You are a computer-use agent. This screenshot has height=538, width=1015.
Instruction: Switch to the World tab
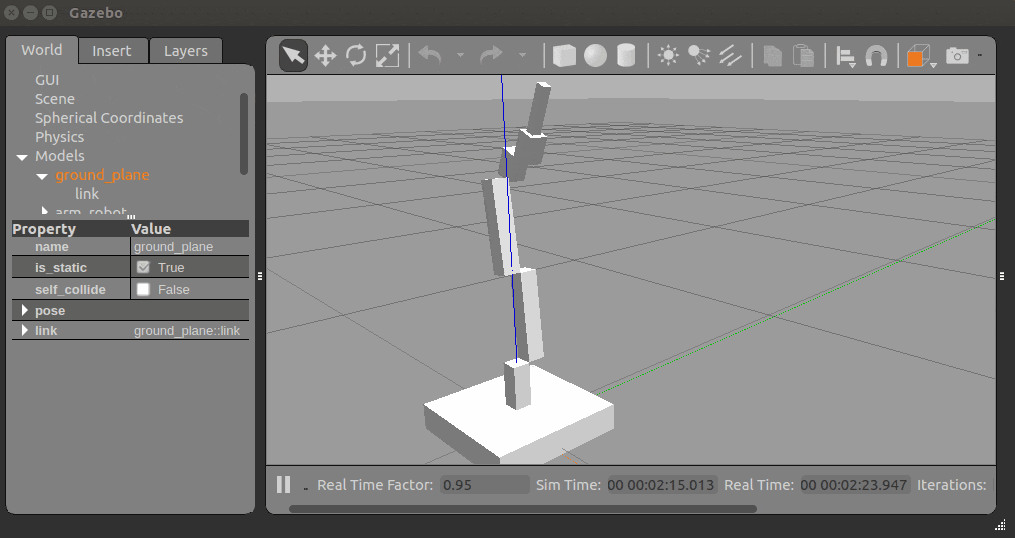click(x=41, y=50)
